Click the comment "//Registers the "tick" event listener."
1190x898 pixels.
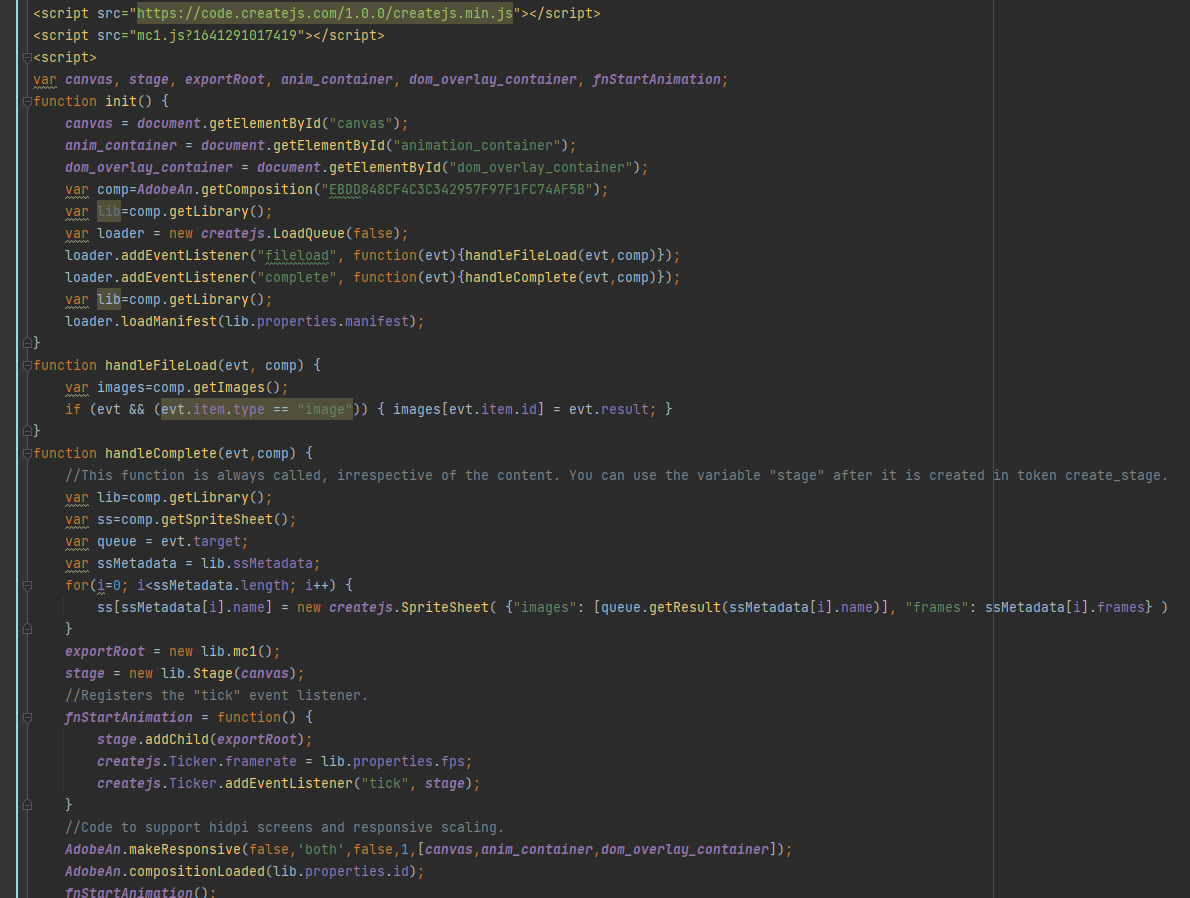pyautogui.click(x=216, y=696)
